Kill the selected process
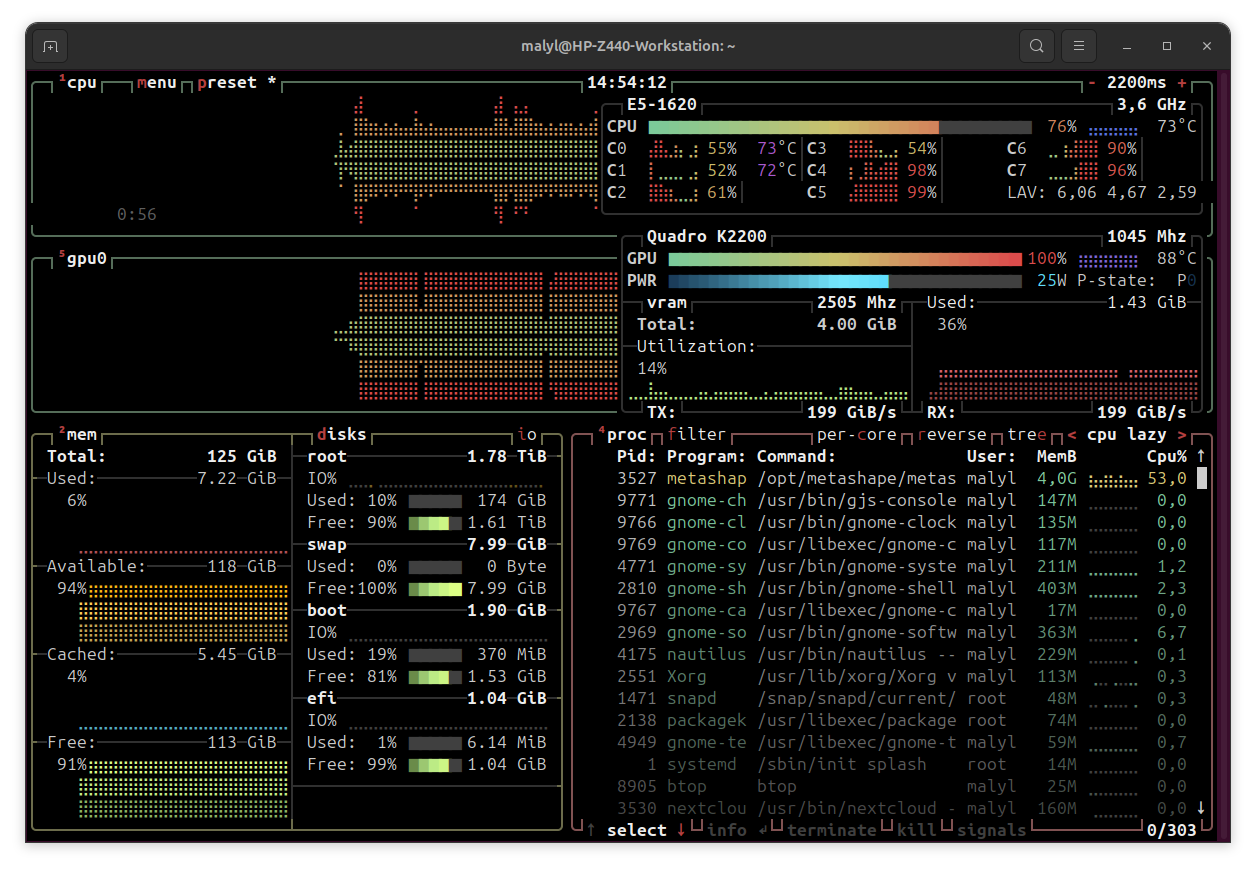The image size is (1256, 871). pyautogui.click(x=917, y=830)
